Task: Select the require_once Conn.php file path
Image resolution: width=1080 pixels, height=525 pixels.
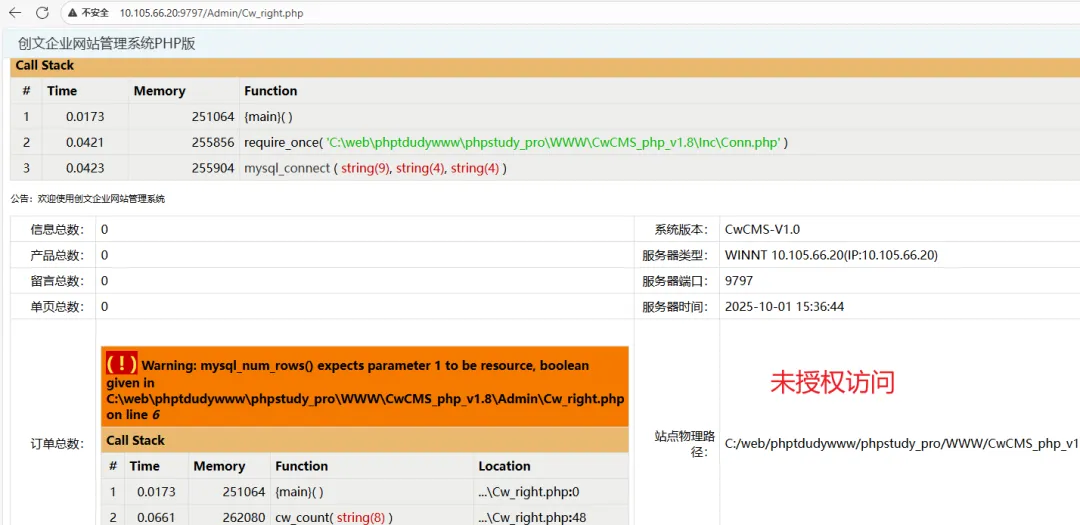Action: [x=554, y=143]
